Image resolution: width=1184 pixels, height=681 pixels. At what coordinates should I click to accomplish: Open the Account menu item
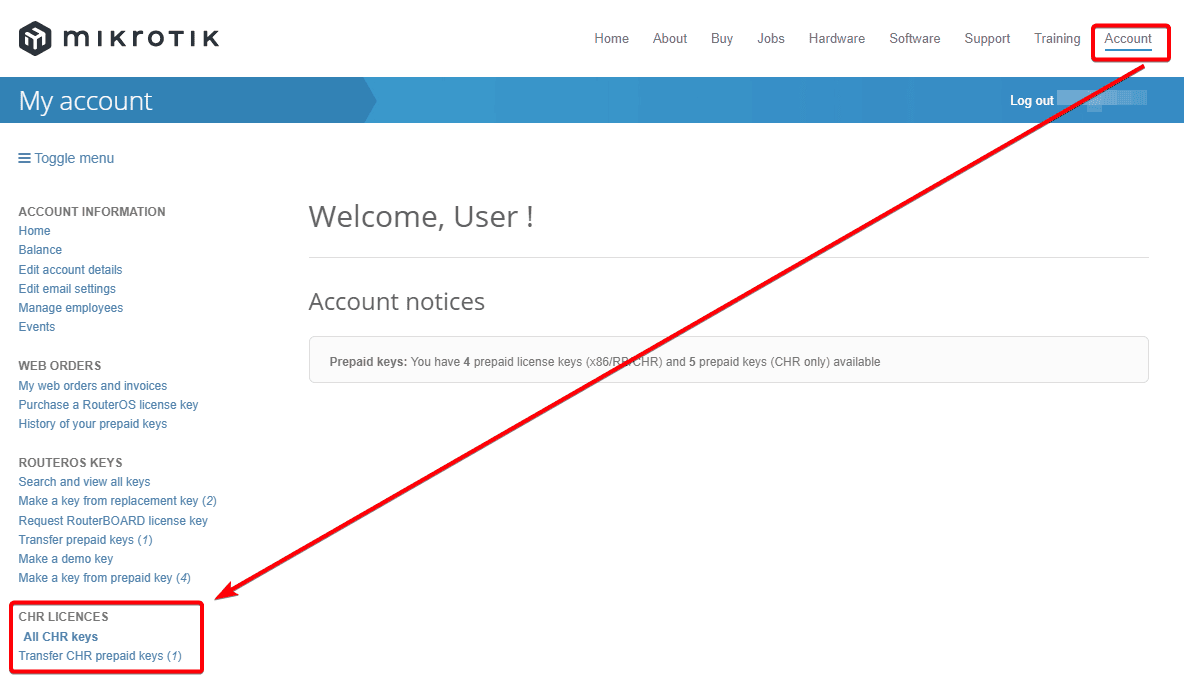(1129, 38)
